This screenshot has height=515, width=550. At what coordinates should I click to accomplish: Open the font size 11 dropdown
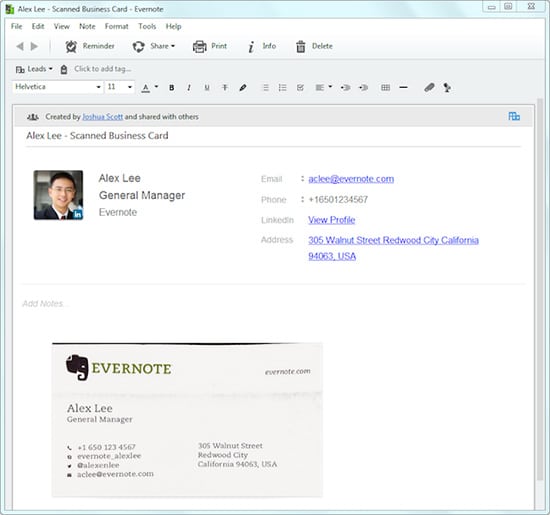coord(120,87)
